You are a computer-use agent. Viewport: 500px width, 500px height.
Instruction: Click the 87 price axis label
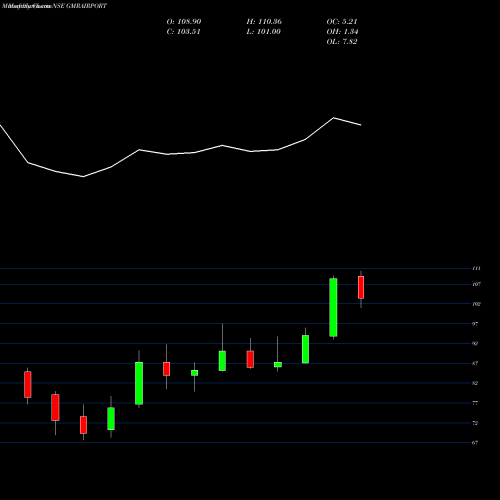tap(475, 363)
